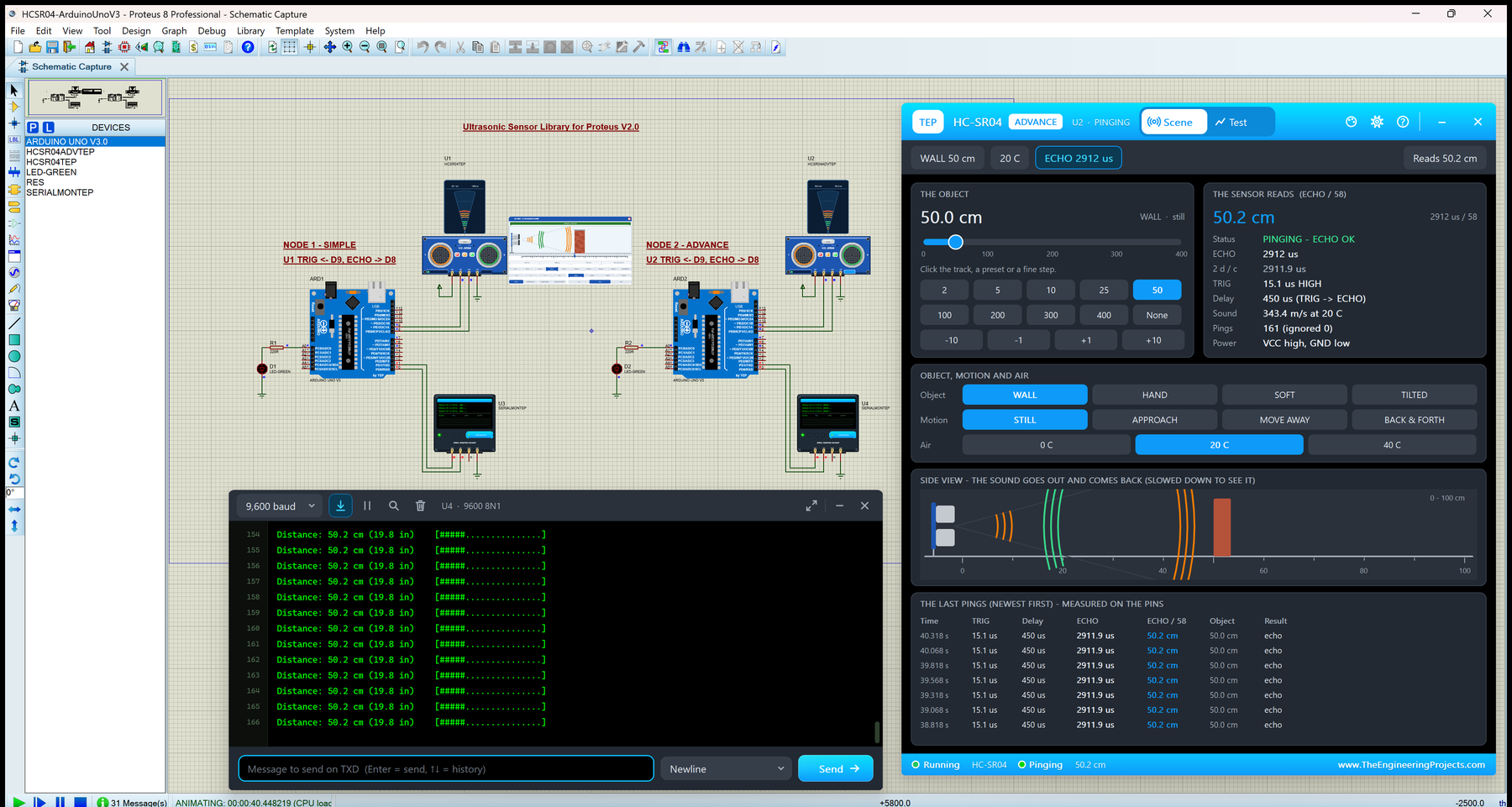Image resolution: width=1512 pixels, height=807 pixels.
Task: Click the 100 cm distance preset
Action: click(x=944, y=315)
